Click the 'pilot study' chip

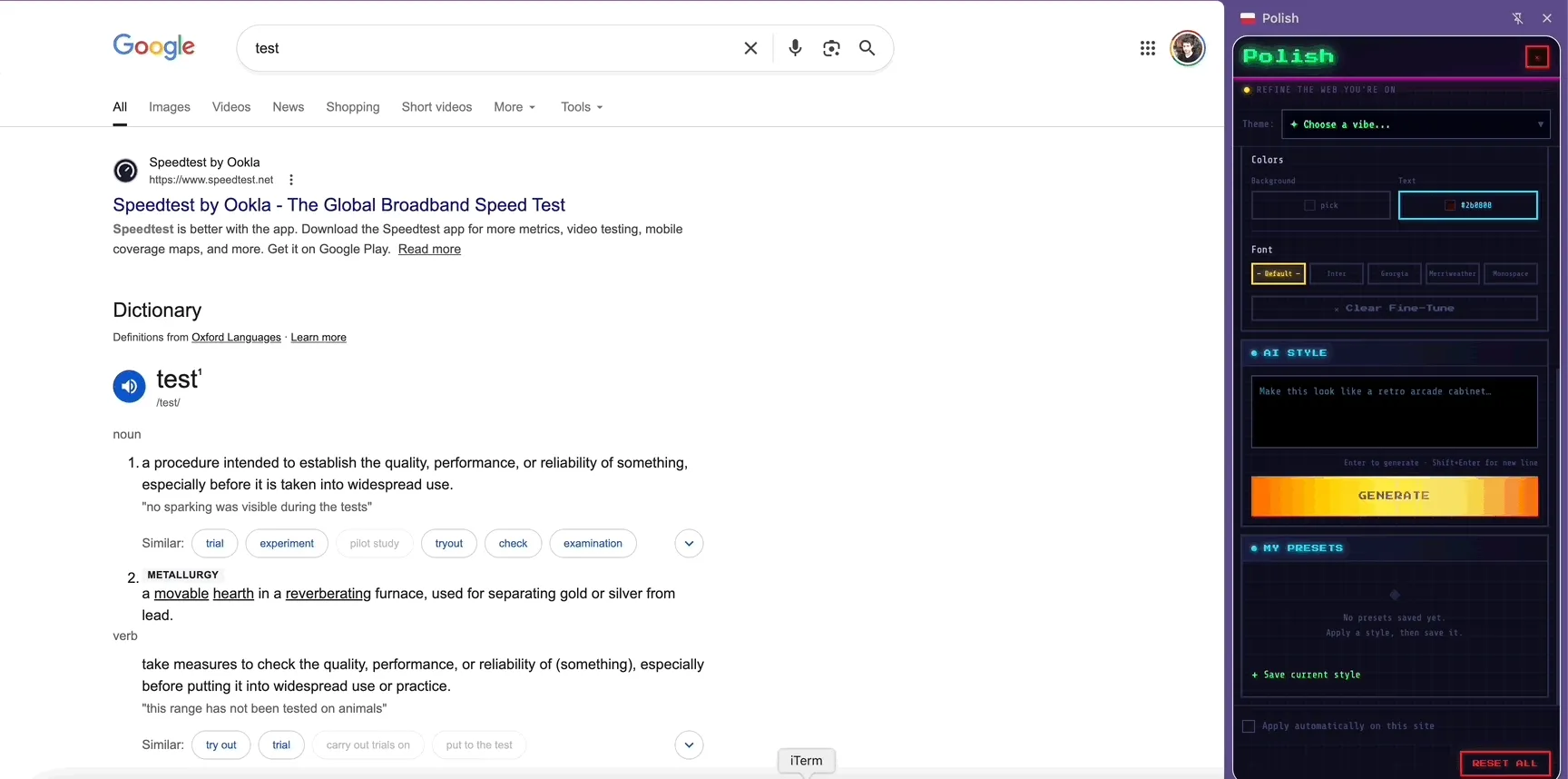[374, 544]
